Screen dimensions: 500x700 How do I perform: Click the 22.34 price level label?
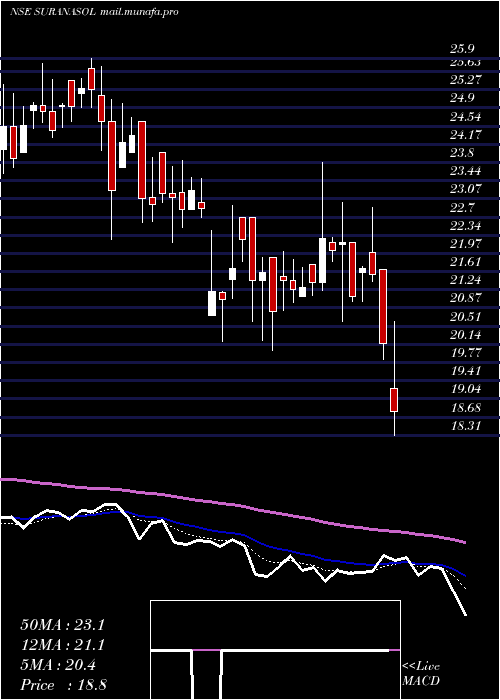(466, 225)
